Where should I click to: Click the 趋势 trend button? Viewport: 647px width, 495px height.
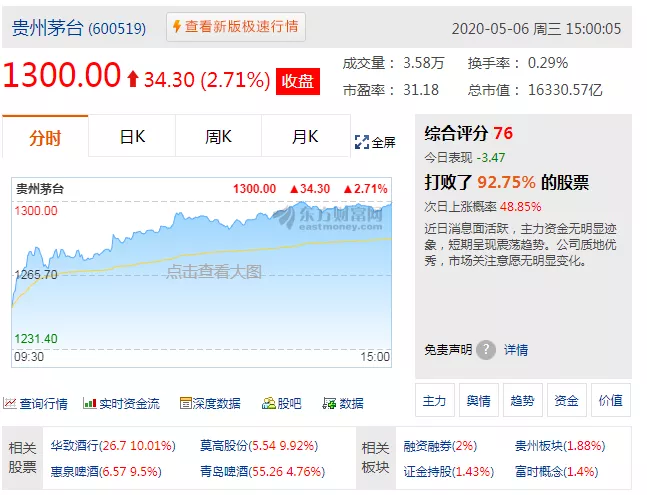(x=522, y=400)
